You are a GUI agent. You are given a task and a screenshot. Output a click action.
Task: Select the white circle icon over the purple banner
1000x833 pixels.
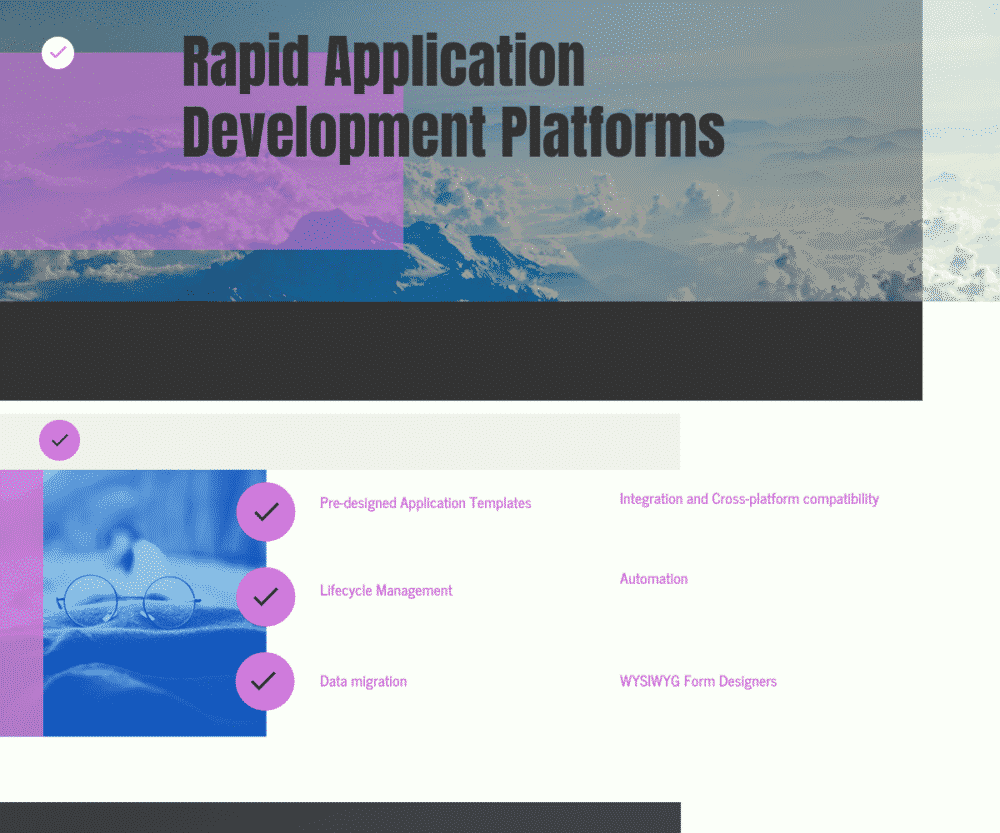[x=57, y=53]
